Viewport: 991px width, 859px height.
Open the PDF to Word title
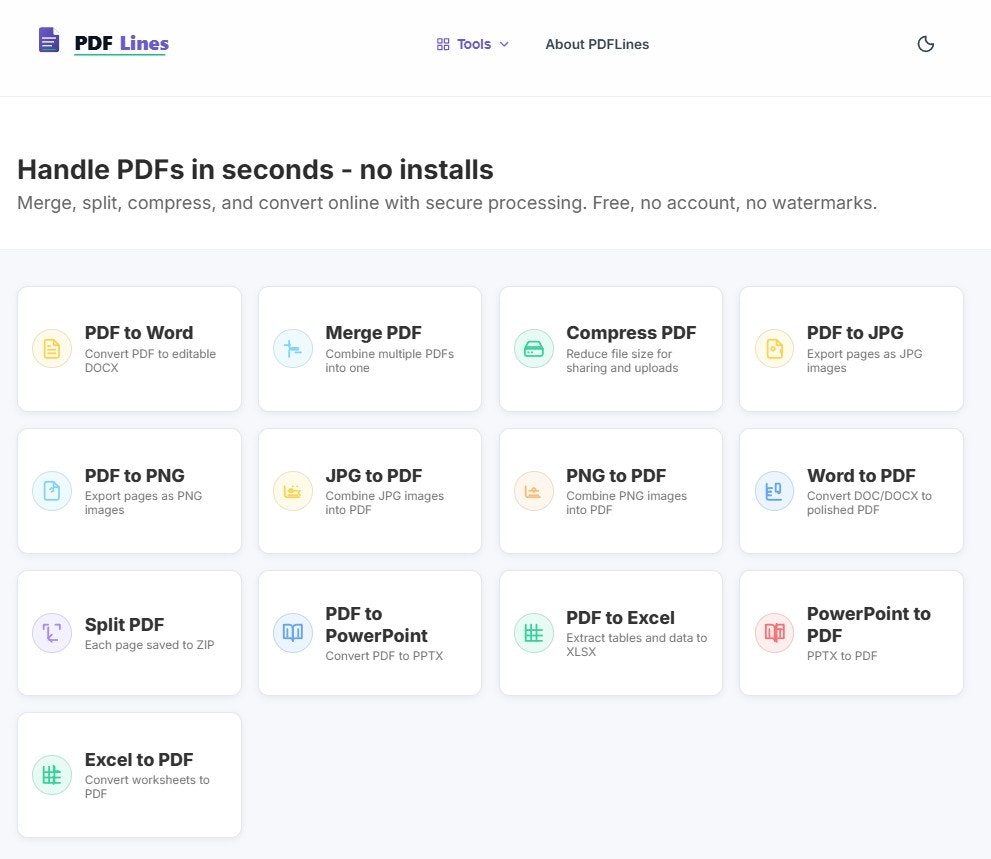pyautogui.click(x=139, y=332)
